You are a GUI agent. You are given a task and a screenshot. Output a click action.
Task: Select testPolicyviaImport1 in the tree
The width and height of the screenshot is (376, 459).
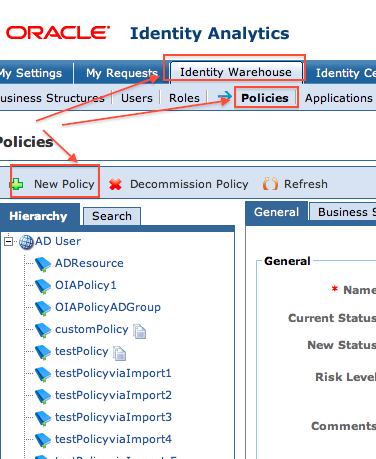(x=113, y=373)
